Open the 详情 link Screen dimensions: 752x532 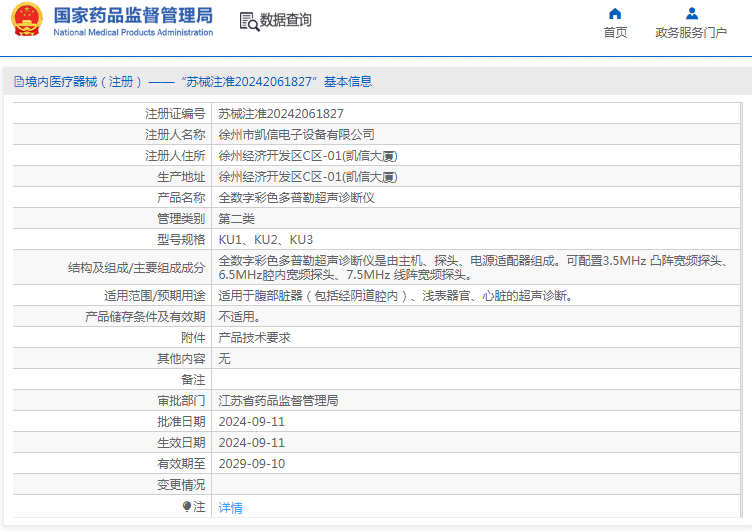pos(231,508)
